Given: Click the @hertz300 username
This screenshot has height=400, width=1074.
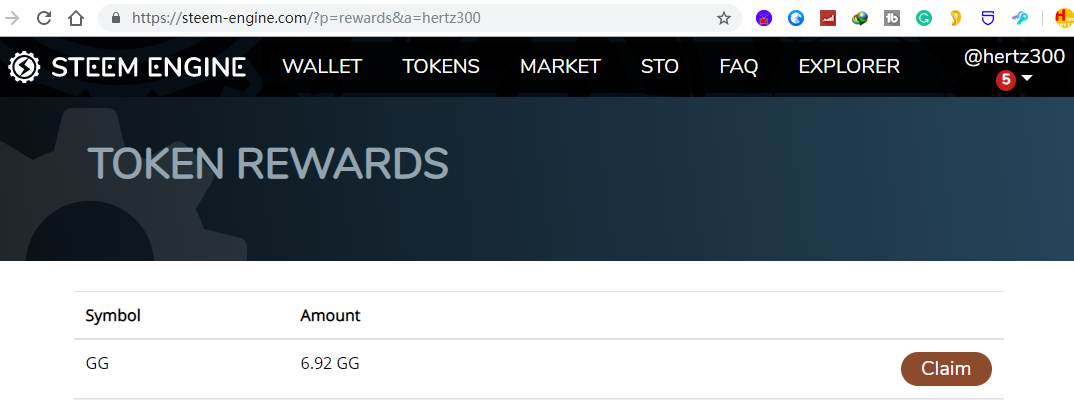Looking at the screenshot, I should 1014,57.
